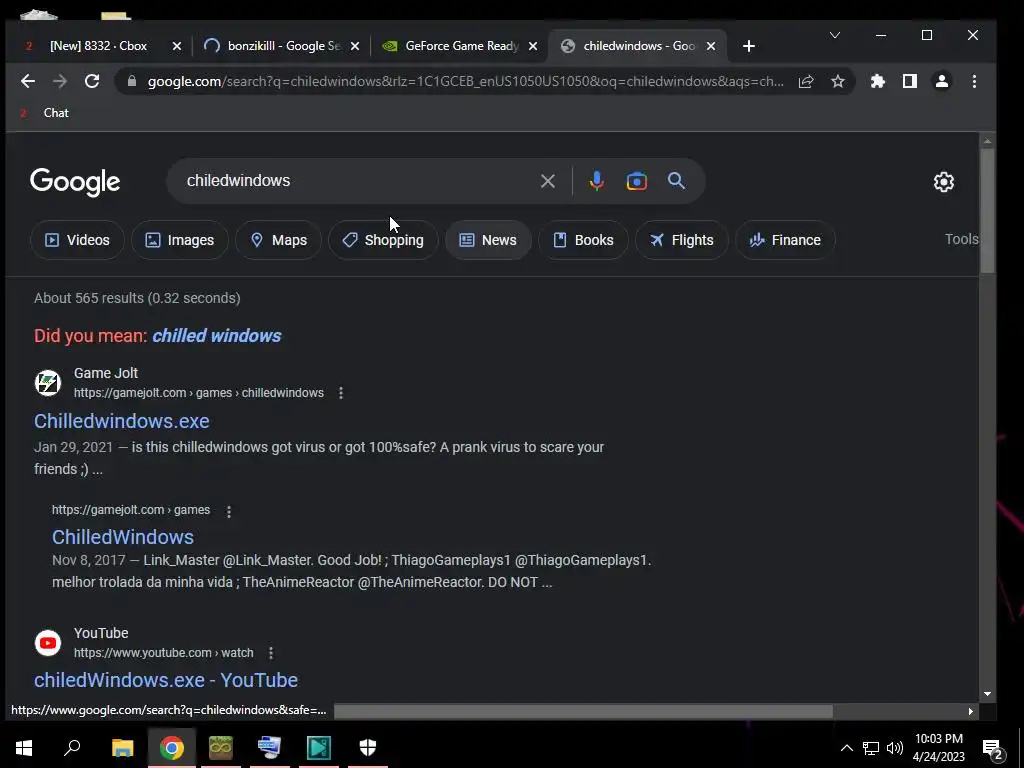The height and width of the screenshot is (768, 1024).
Task: Filter results by Images
Action: pos(180,240)
